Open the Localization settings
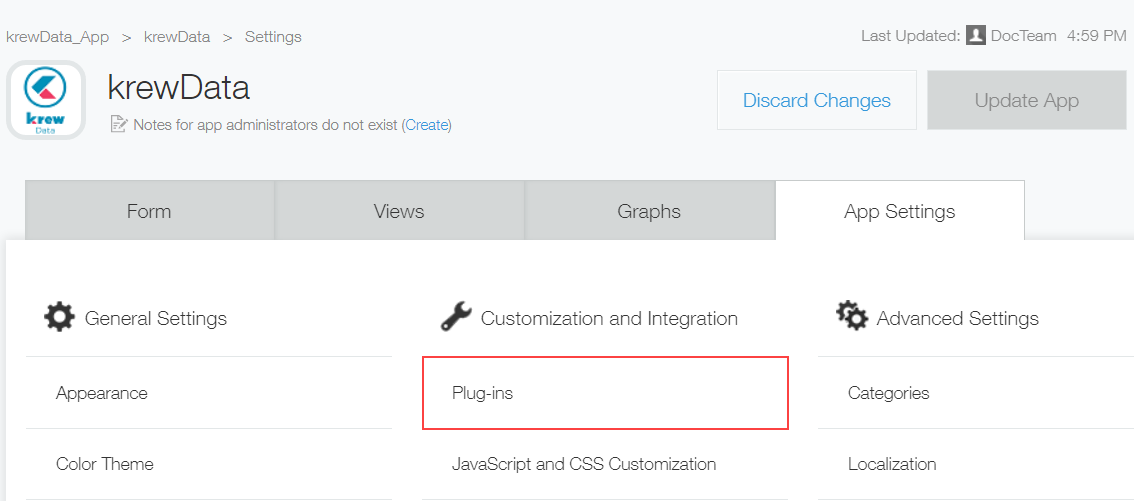This screenshot has height=501, width=1134. tap(976, 464)
